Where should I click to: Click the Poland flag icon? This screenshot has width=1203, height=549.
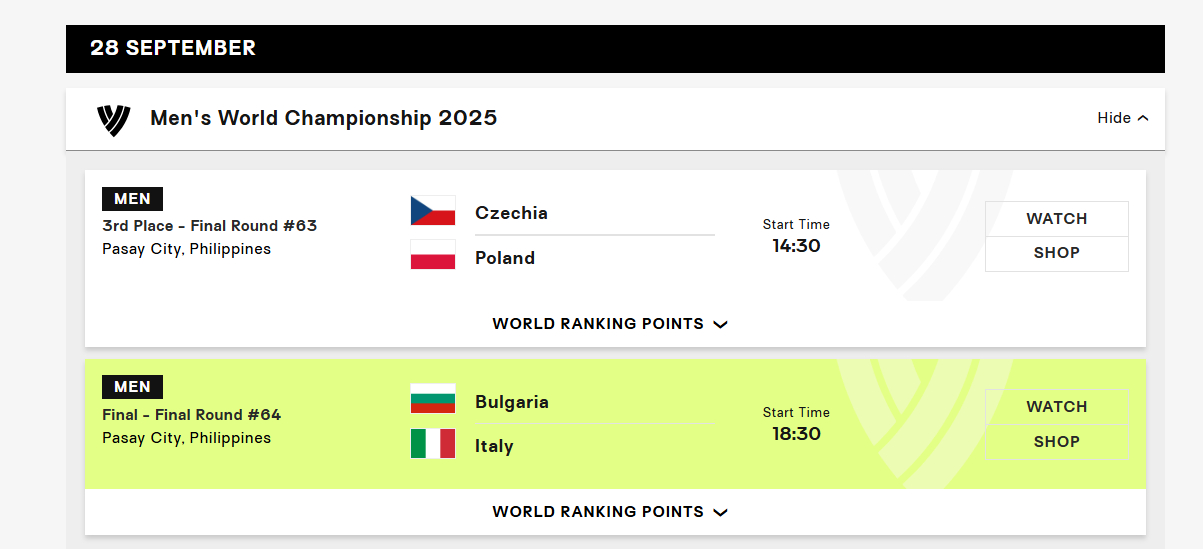[433, 255]
